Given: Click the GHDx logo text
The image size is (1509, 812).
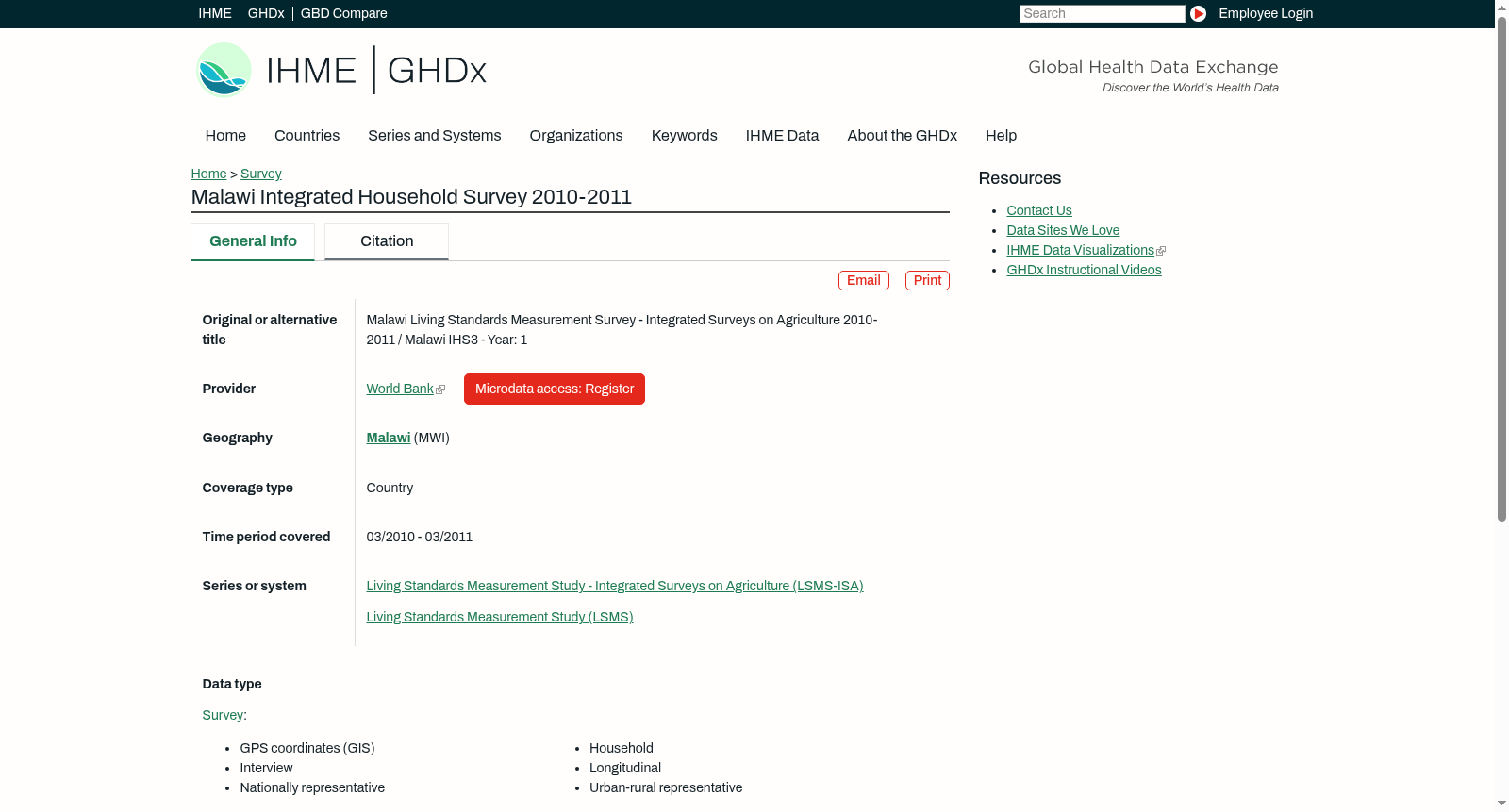Looking at the screenshot, I should click(x=437, y=71).
